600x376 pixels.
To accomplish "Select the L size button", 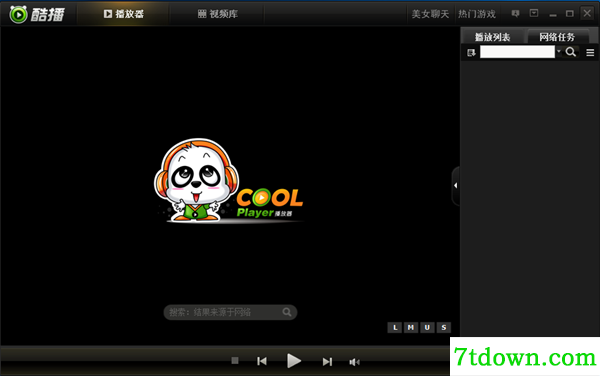I will (395, 327).
